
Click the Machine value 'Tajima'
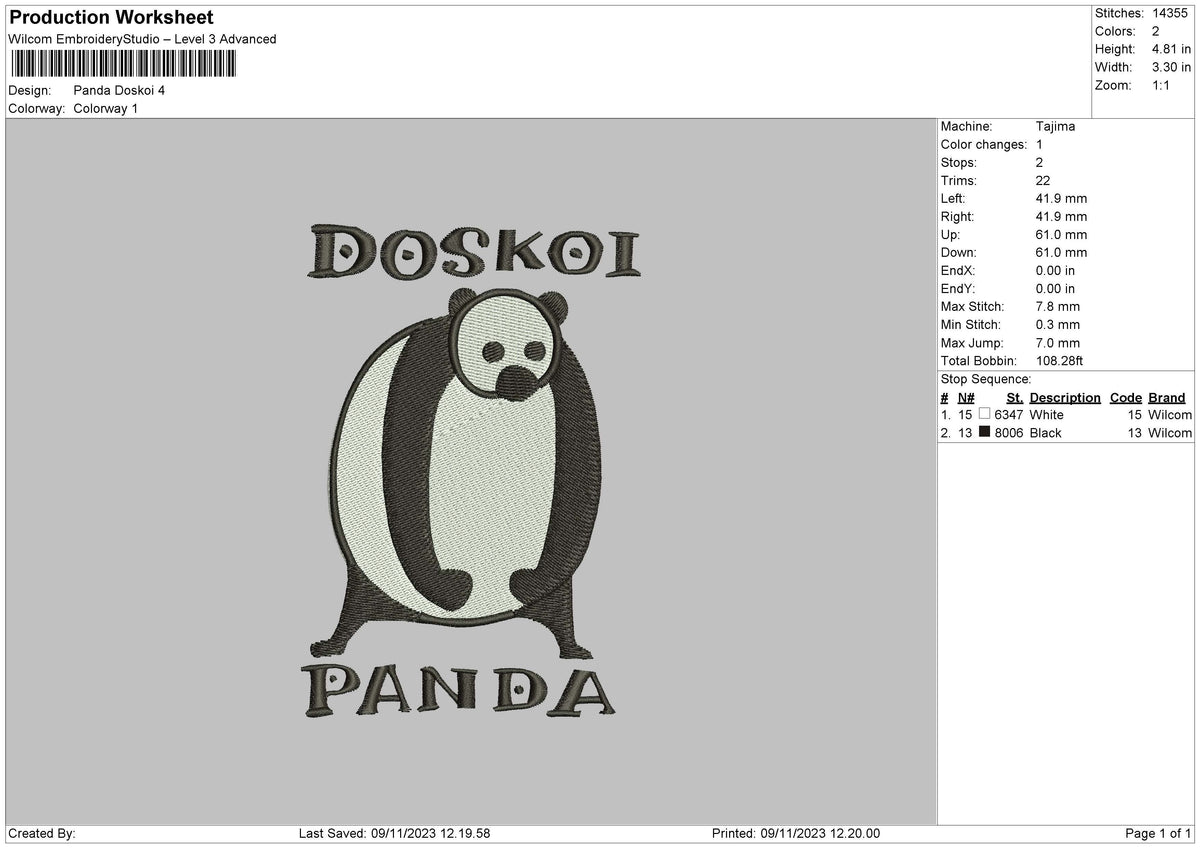tap(1056, 127)
